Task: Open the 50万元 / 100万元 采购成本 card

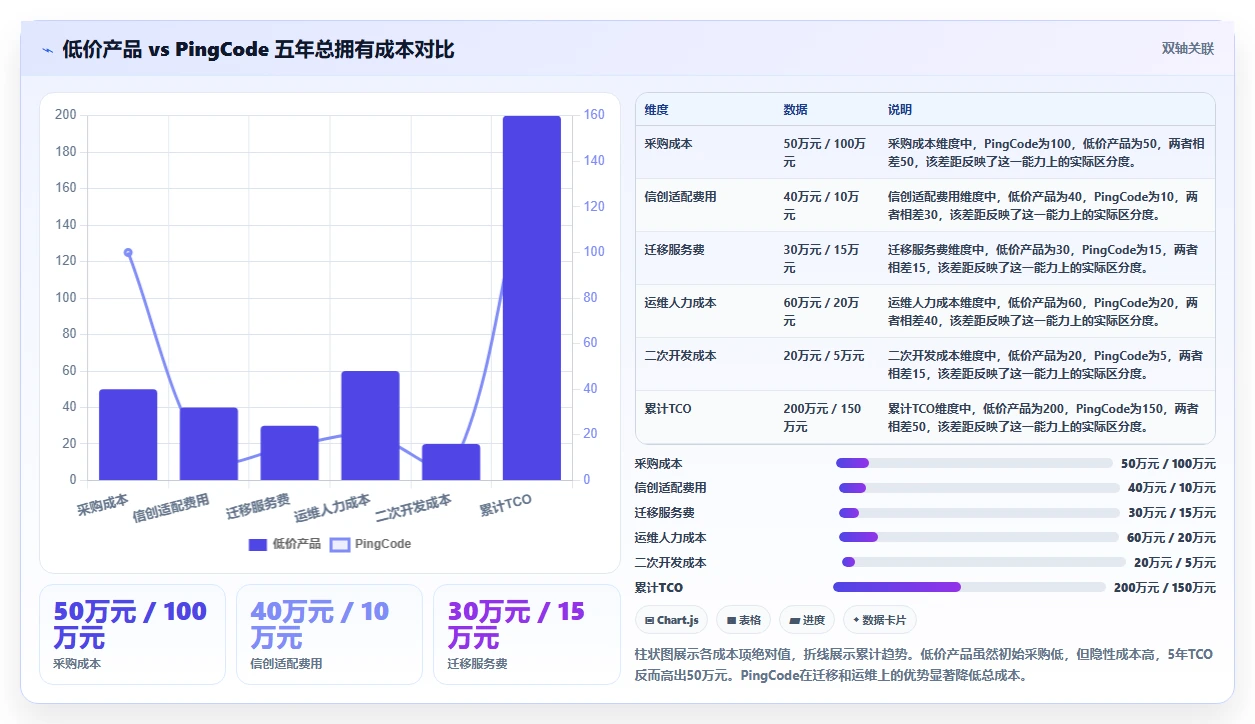Action: click(x=132, y=634)
